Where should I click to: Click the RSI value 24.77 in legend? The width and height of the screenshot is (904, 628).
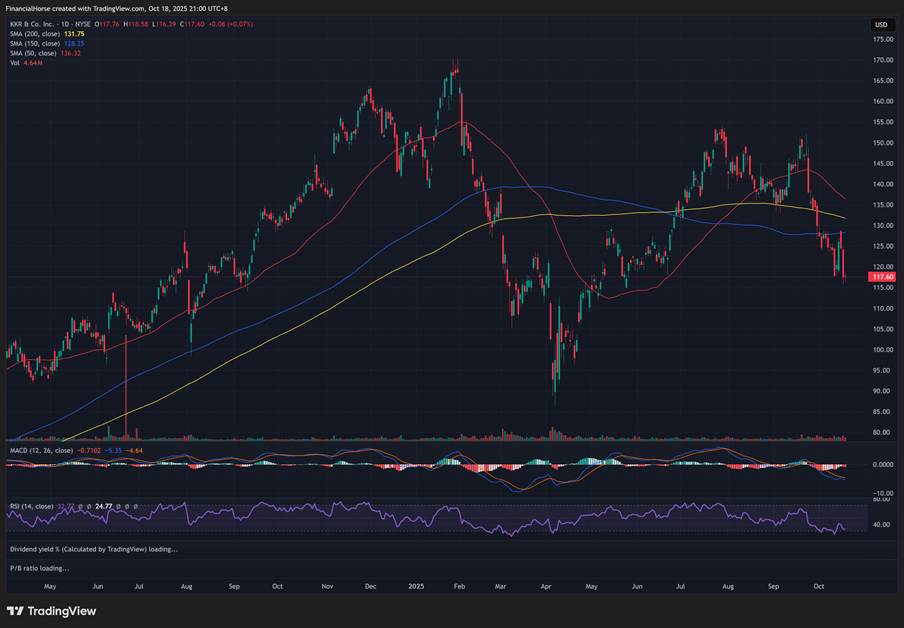pyautogui.click(x=104, y=507)
